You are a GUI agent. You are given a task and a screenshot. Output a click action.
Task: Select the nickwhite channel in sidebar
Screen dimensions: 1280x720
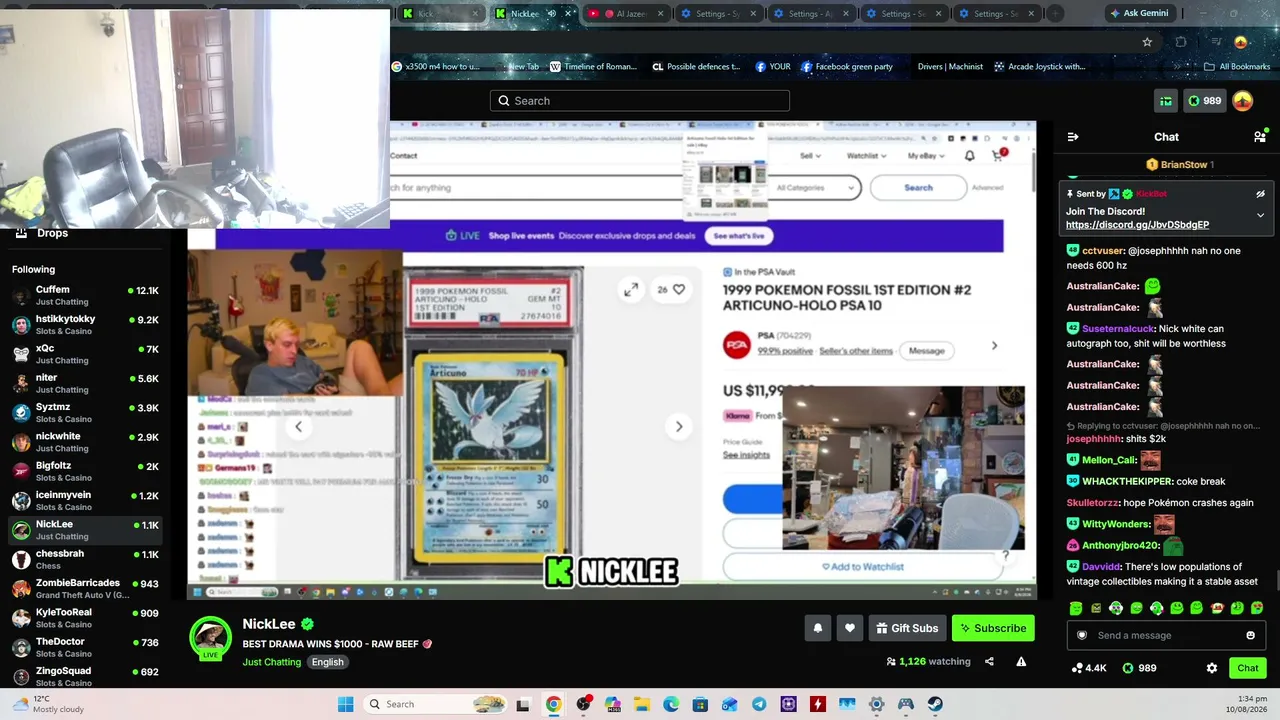pos(85,442)
